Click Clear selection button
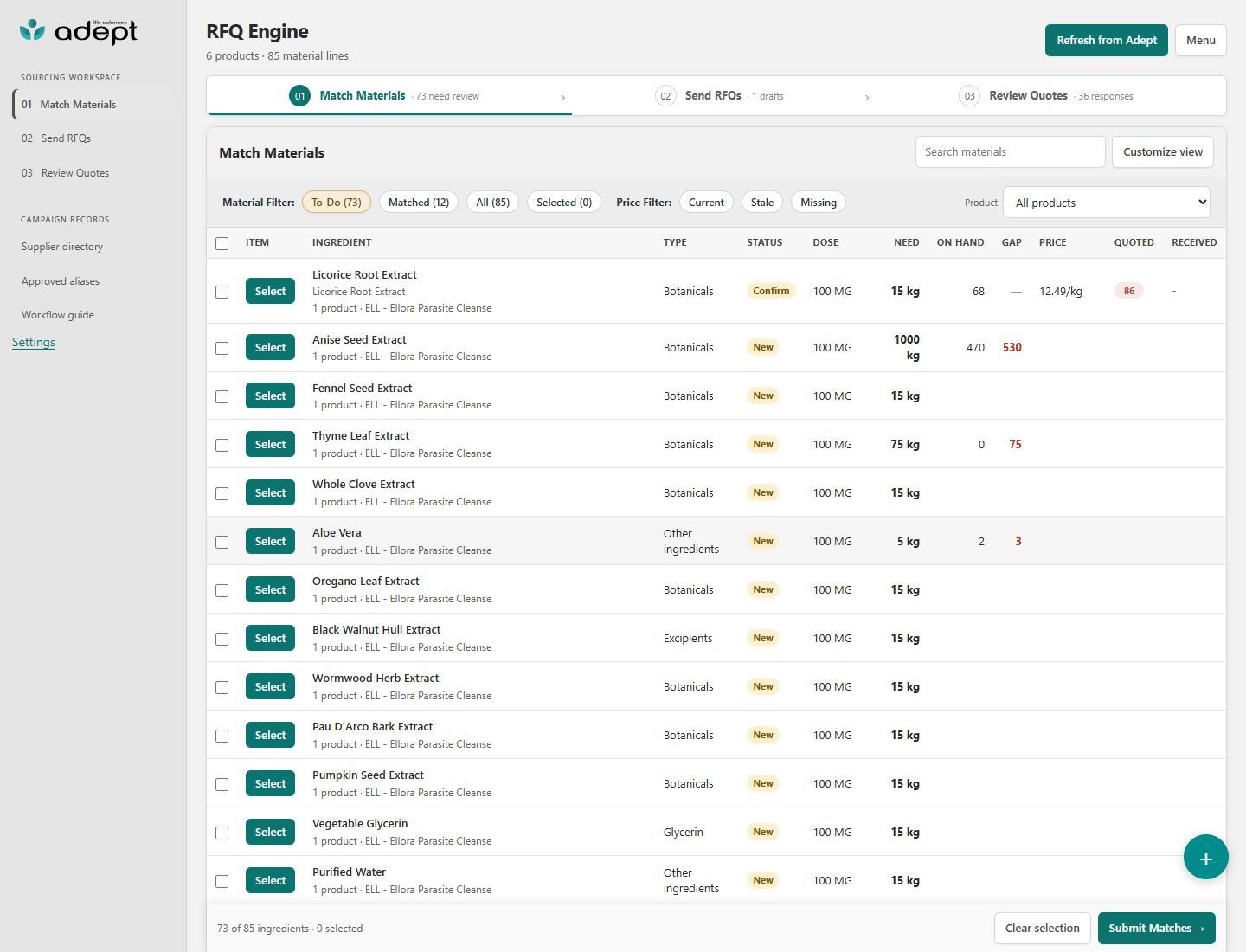The height and width of the screenshot is (952, 1246). point(1042,929)
